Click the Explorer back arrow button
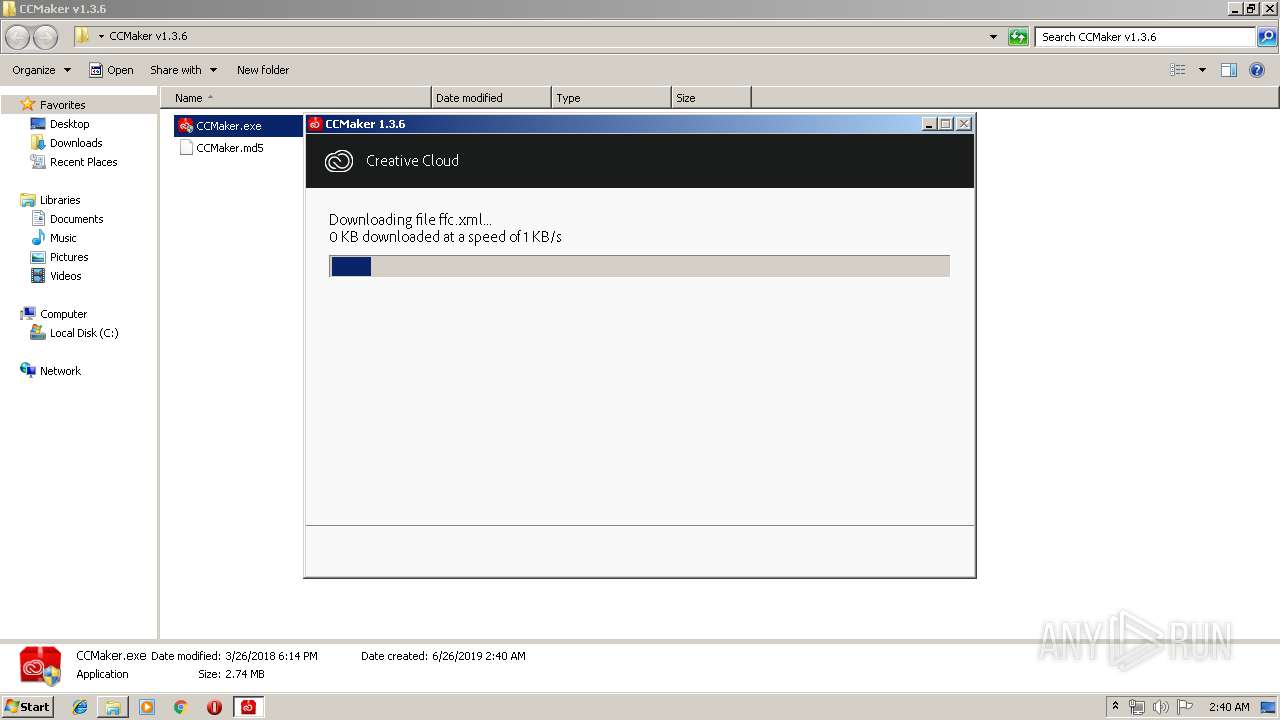 [17, 37]
